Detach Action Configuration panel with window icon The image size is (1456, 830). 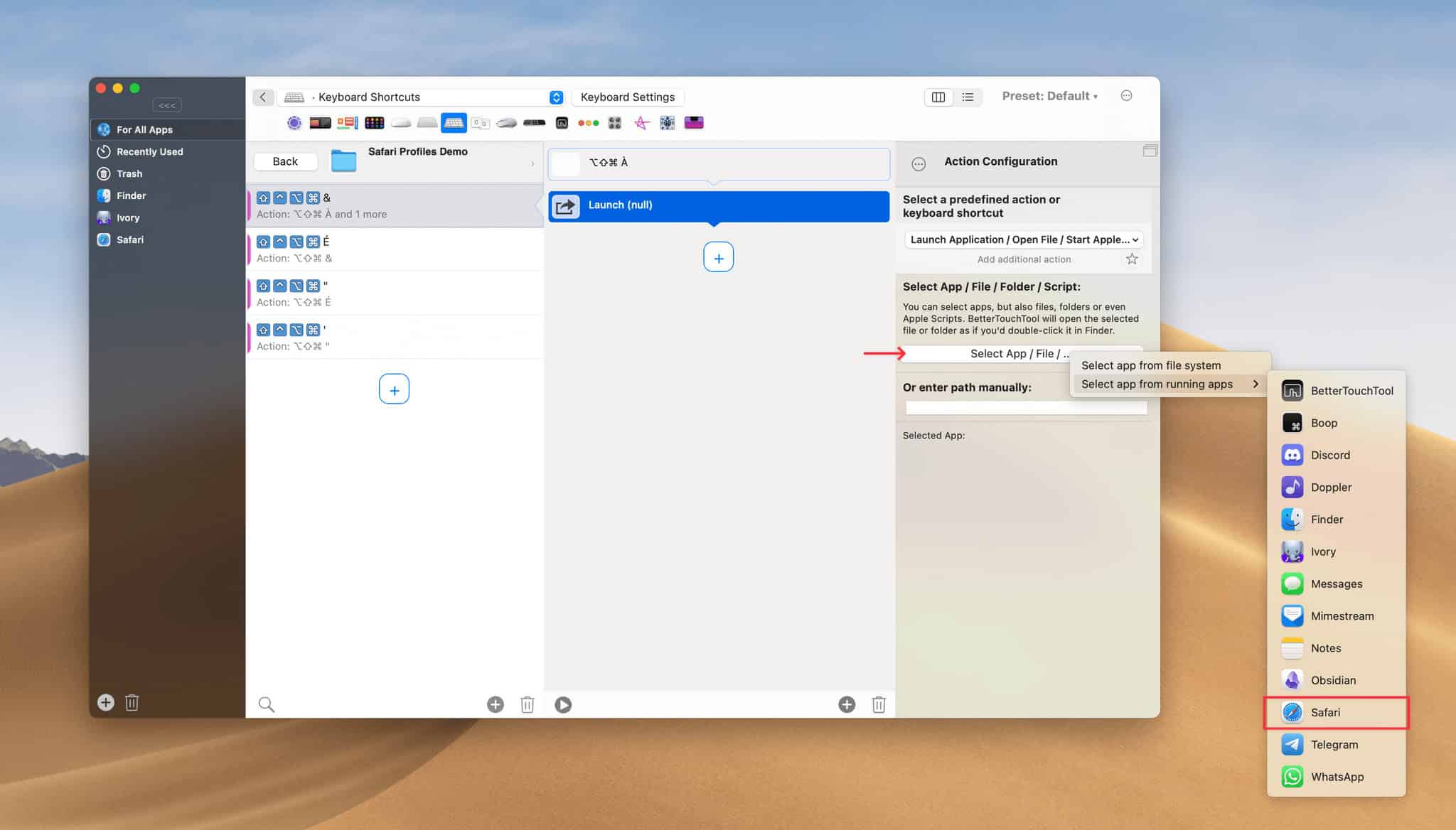coord(1150,151)
